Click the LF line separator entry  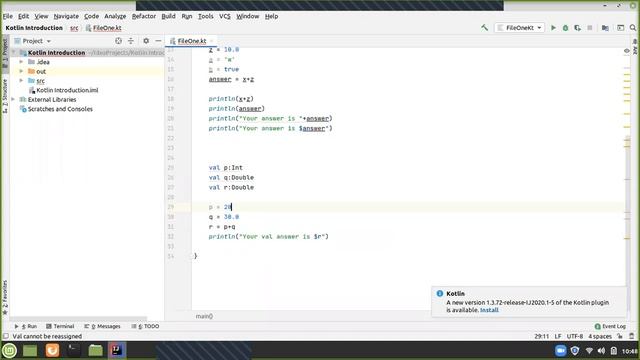(558, 336)
